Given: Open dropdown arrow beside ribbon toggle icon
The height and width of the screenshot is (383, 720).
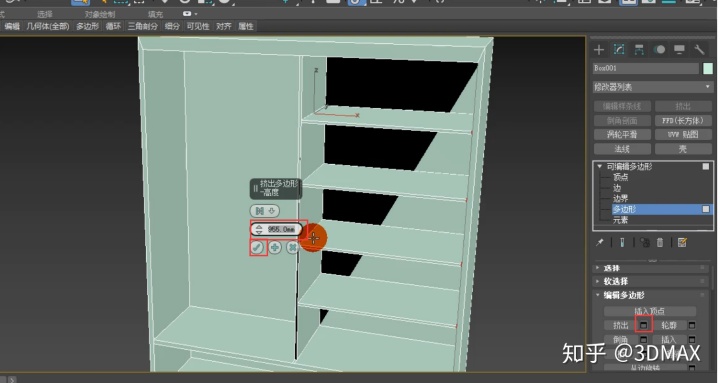Looking at the screenshot, I should coord(196,14).
